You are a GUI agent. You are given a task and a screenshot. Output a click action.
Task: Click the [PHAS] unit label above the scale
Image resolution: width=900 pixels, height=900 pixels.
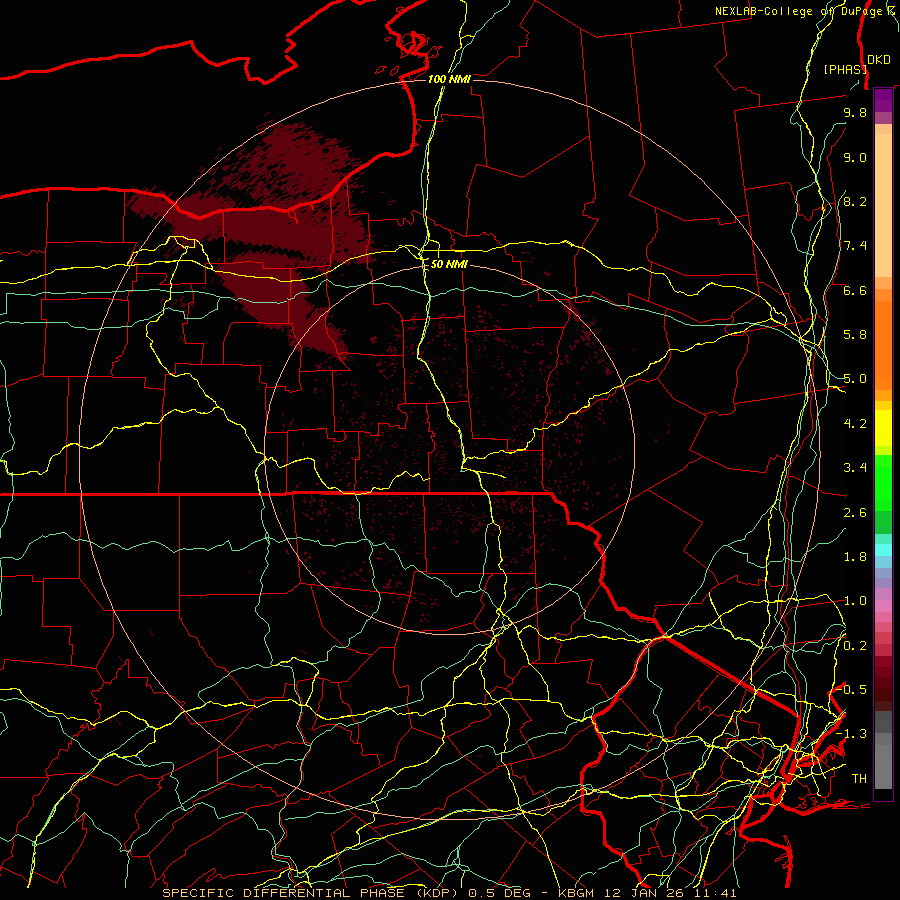(845, 69)
